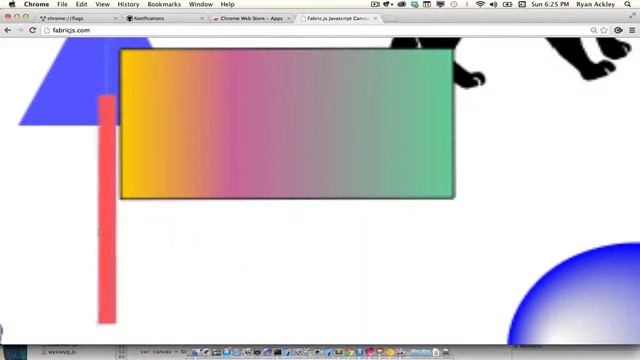The width and height of the screenshot is (640, 360).
Task: Switch to Chrome Web Store - Apps tab
Action: 251,18
